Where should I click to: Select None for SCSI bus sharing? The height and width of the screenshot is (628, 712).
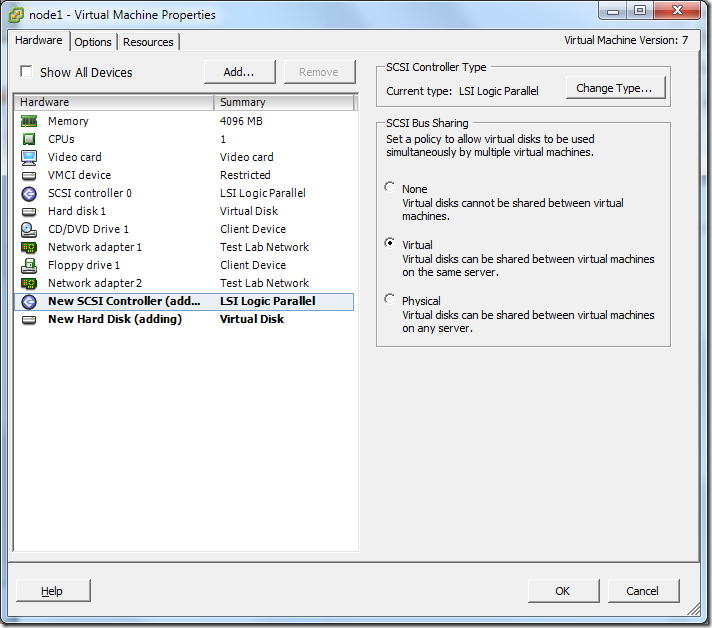tap(390, 187)
